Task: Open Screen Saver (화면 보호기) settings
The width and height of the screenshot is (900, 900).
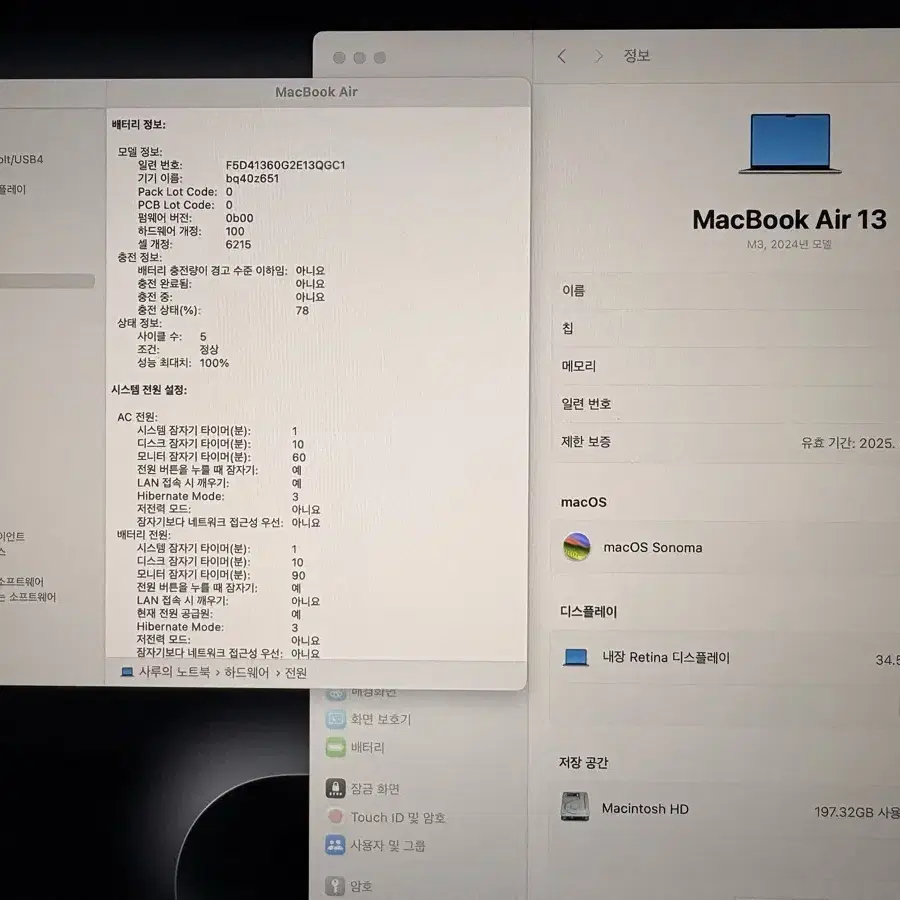Action: (368, 719)
